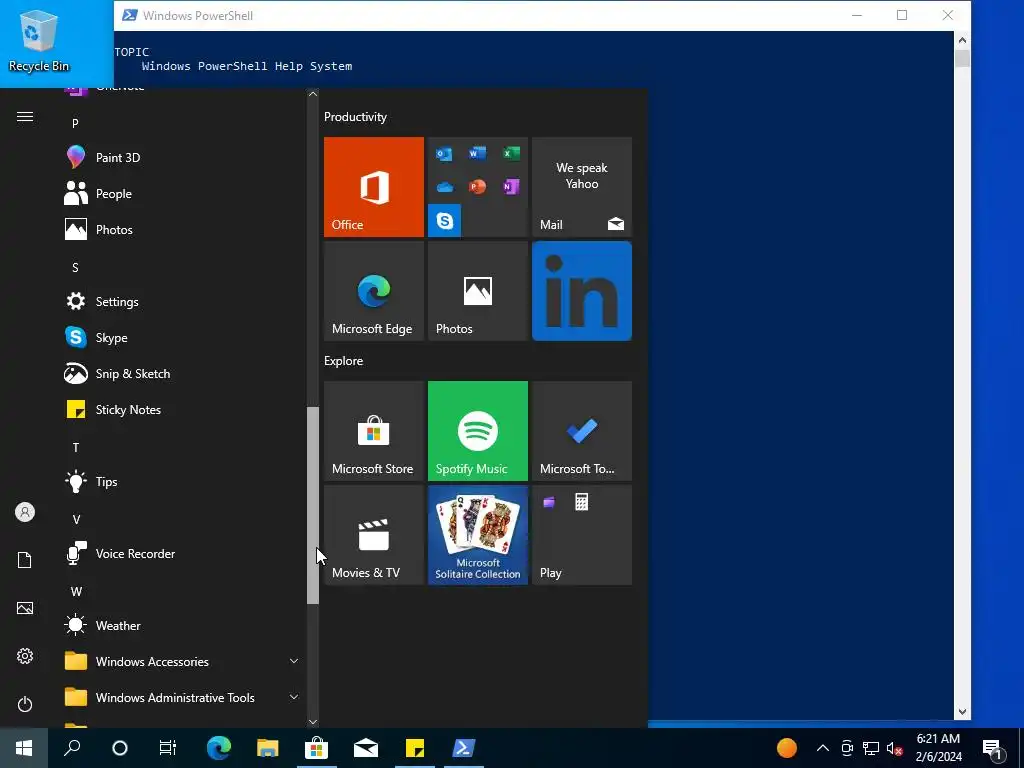
Task: Select letter W section header
Action: (x=76, y=591)
